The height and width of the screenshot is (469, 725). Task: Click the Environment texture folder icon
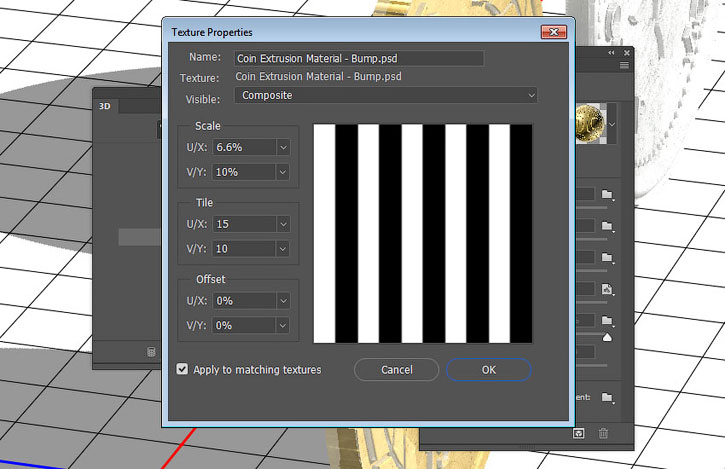pyautogui.click(x=608, y=397)
